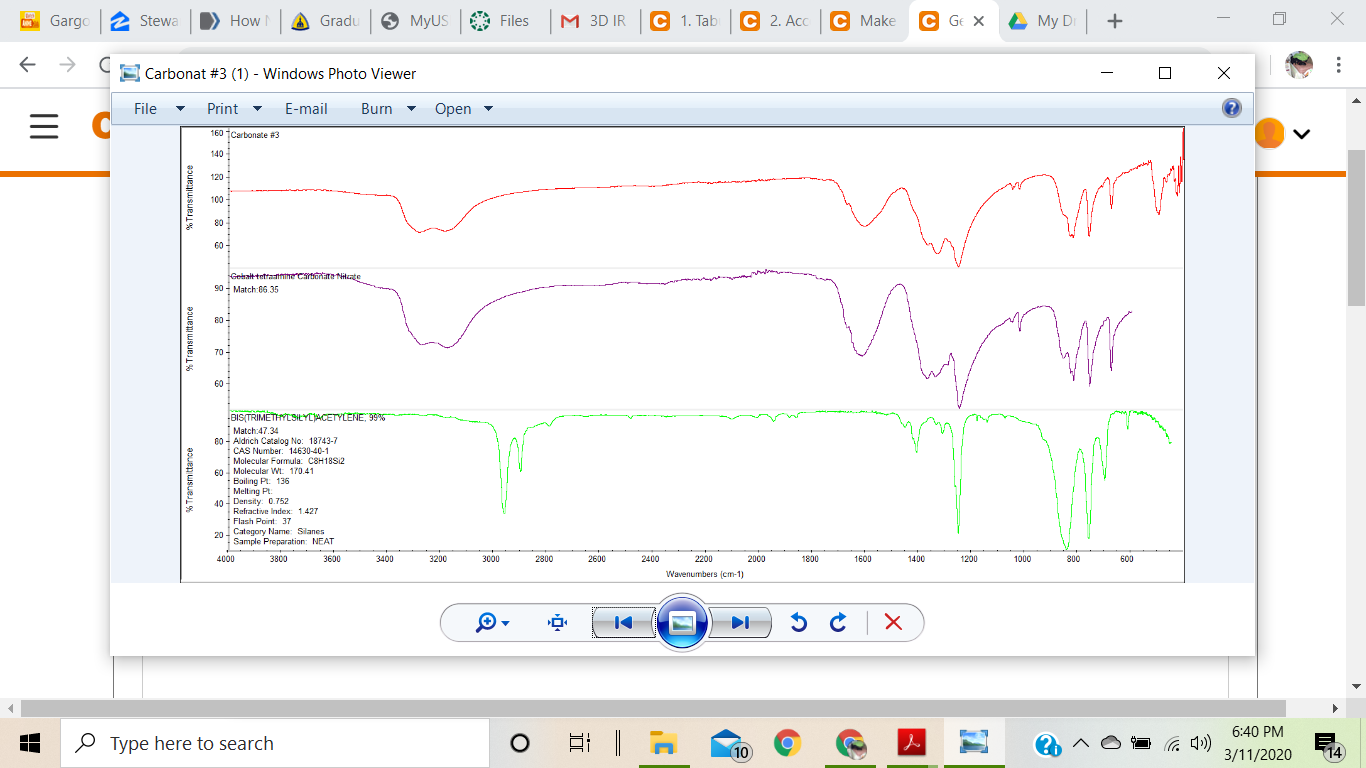
Task: Open Photo Viewer help icon
Action: [x=1232, y=108]
